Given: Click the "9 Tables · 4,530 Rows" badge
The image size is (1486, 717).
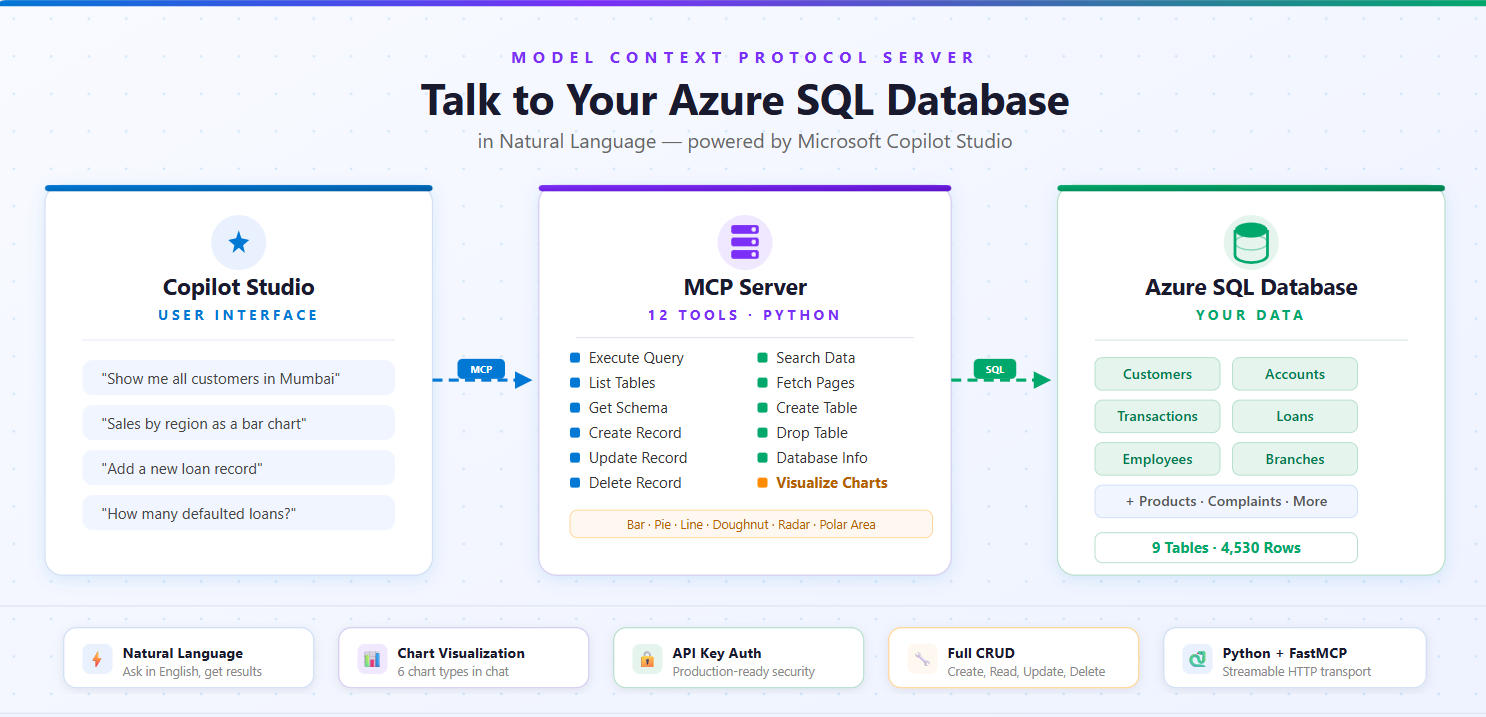Looking at the screenshot, I should (1225, 548).
